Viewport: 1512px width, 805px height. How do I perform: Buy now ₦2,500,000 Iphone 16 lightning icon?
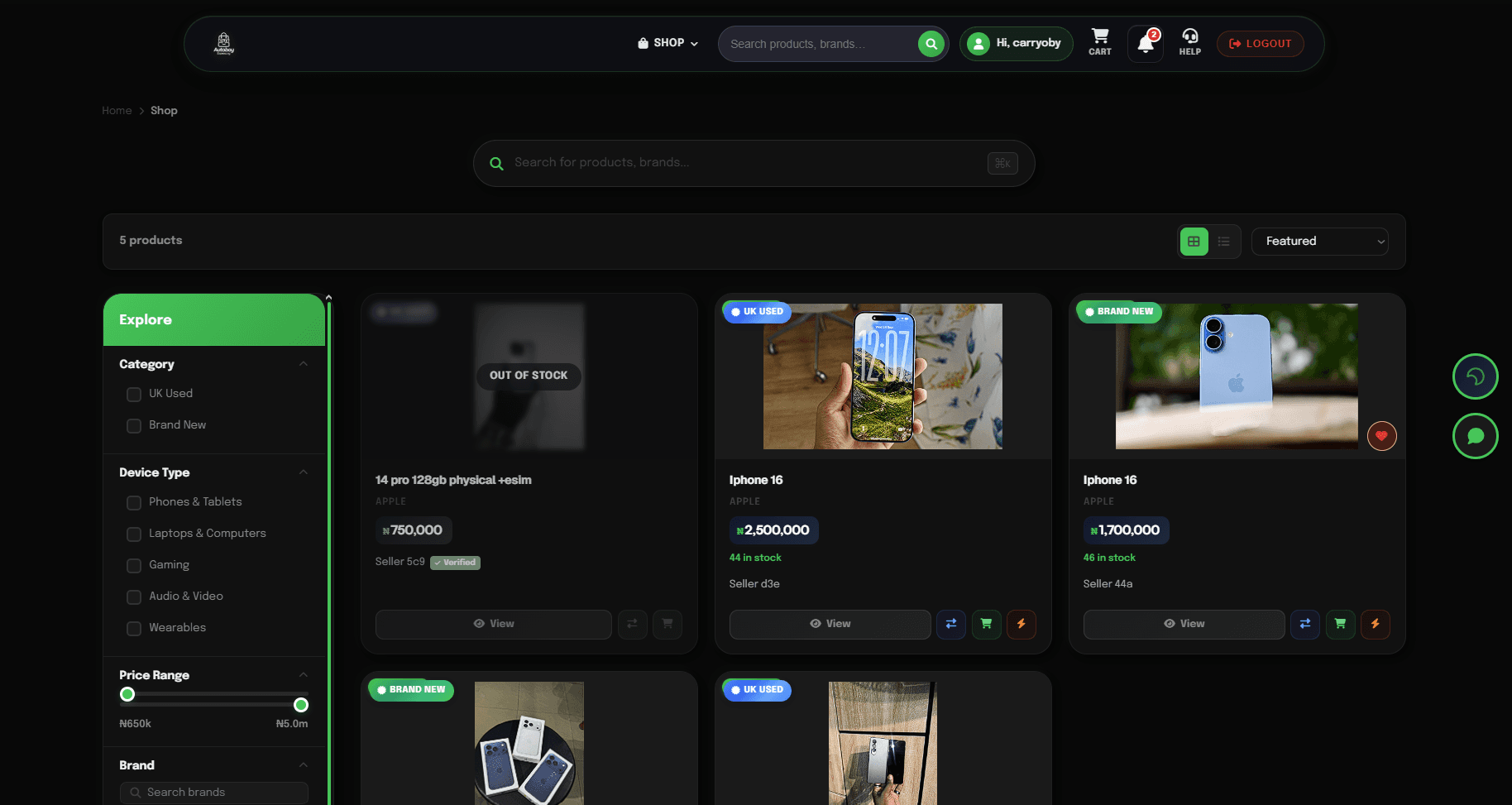tap(1022, 624)
